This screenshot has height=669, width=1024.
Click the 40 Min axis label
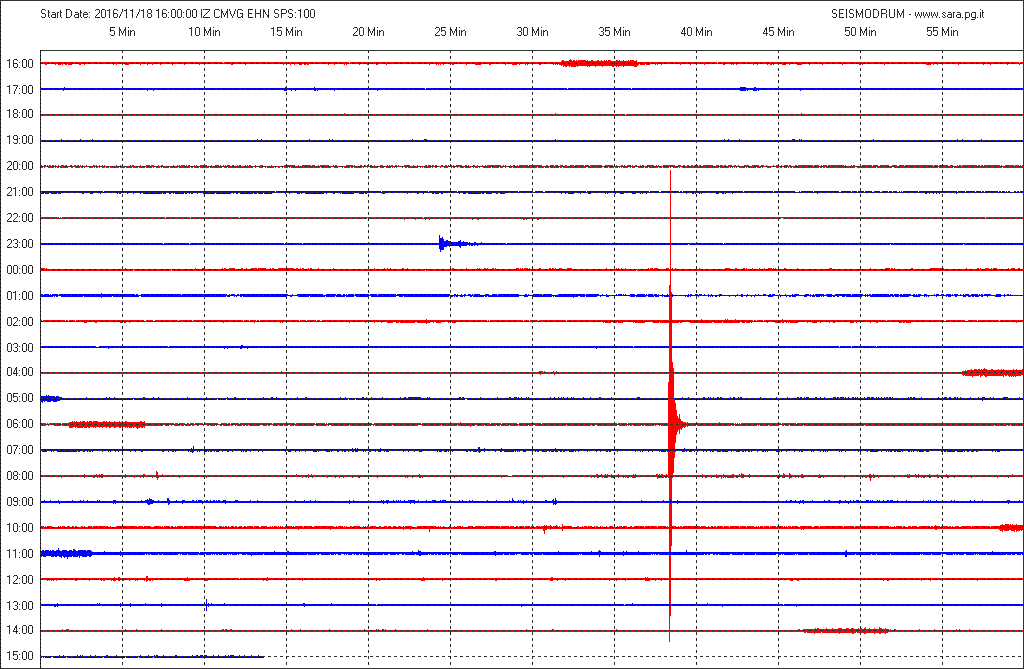[696, 32]
